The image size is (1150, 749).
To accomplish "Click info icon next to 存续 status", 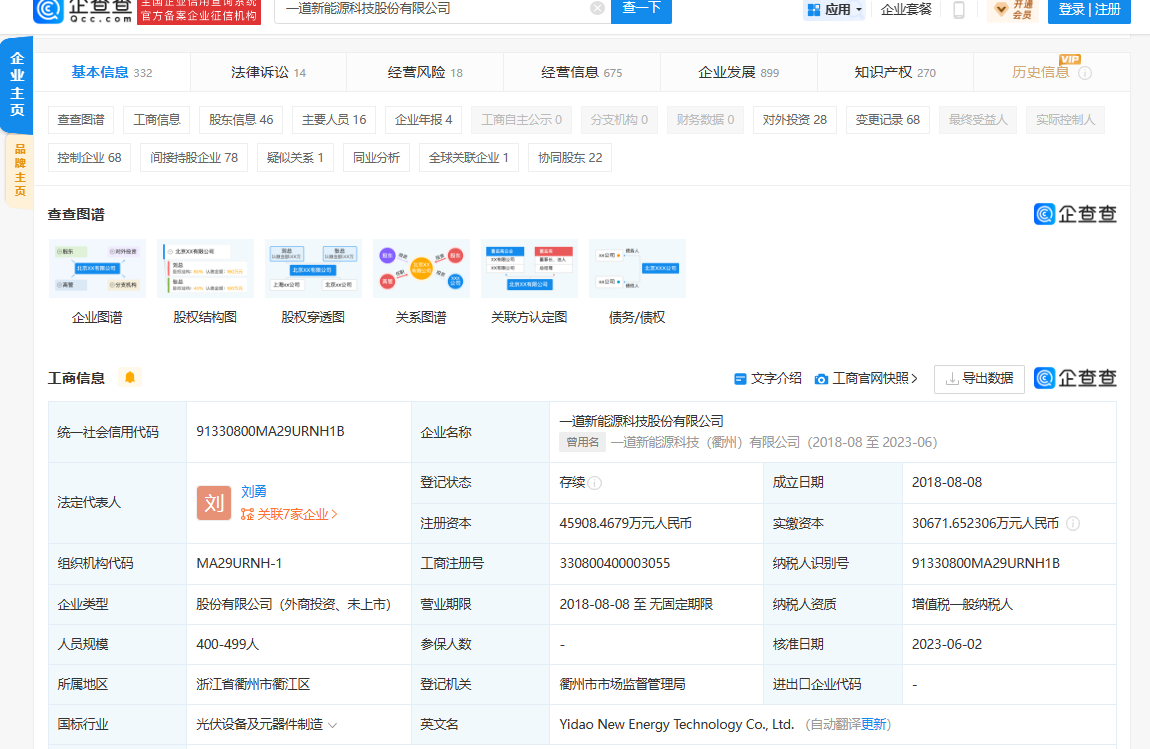I will pos(595,483).
